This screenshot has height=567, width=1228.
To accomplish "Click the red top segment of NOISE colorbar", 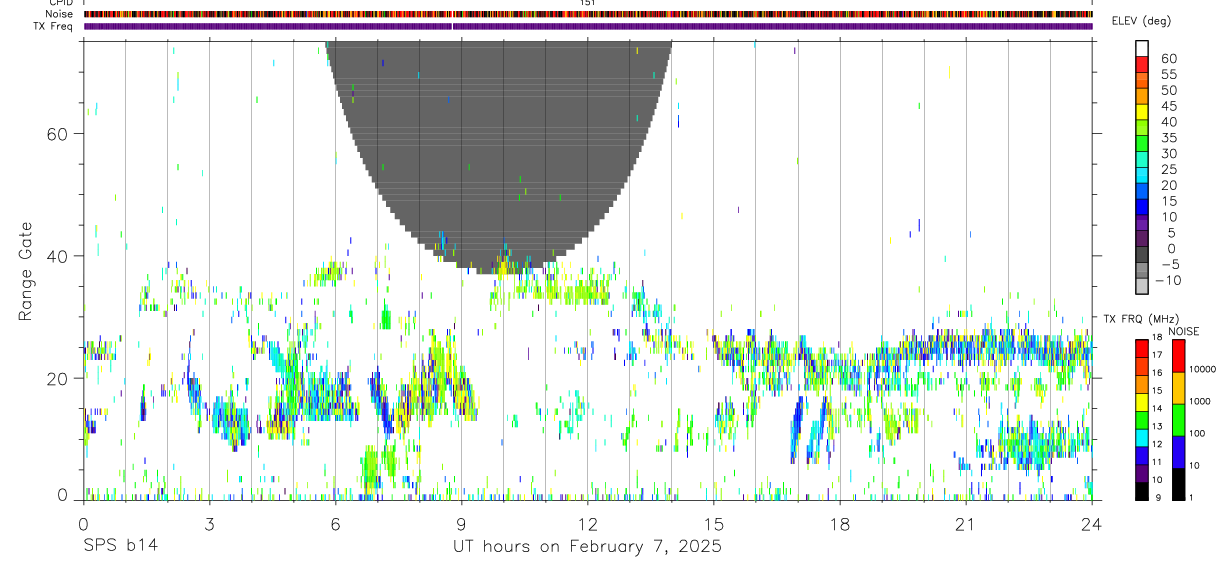I will click(x=1177, y=356).
